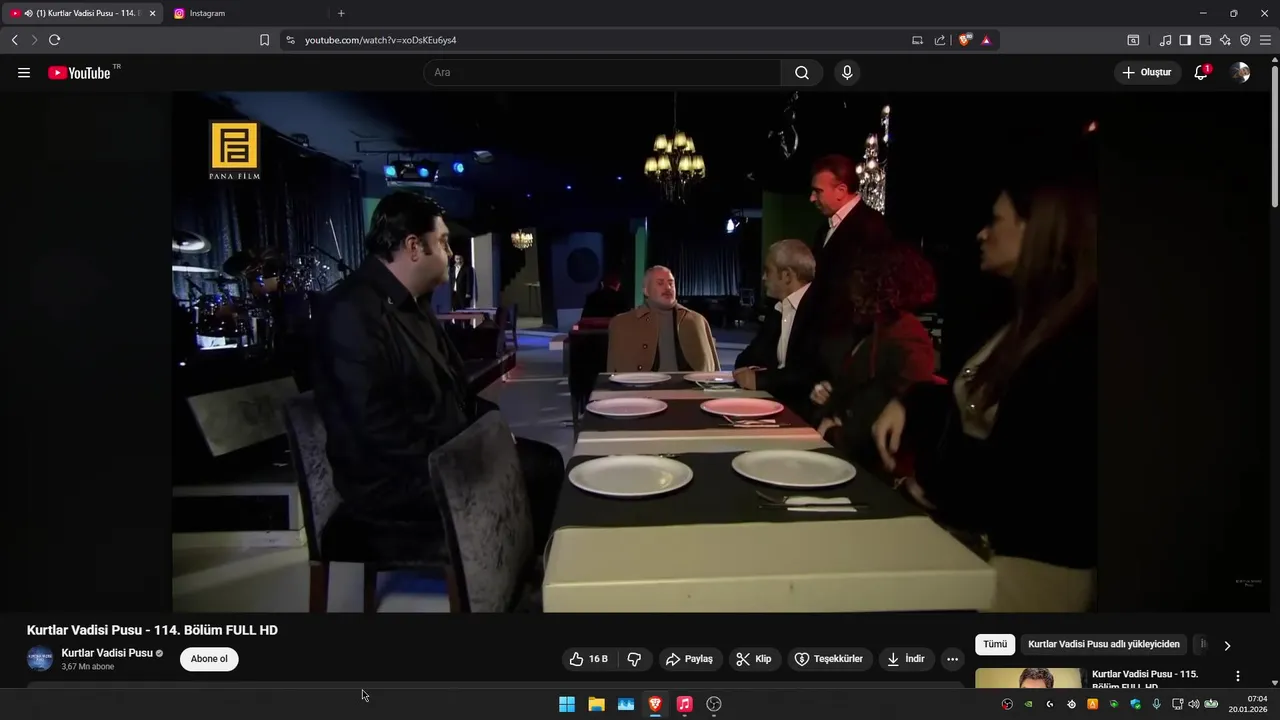The image size is (1280, 720).
Task: Open Brave Rewards triangle icon
Action: (x=986, y=40)
